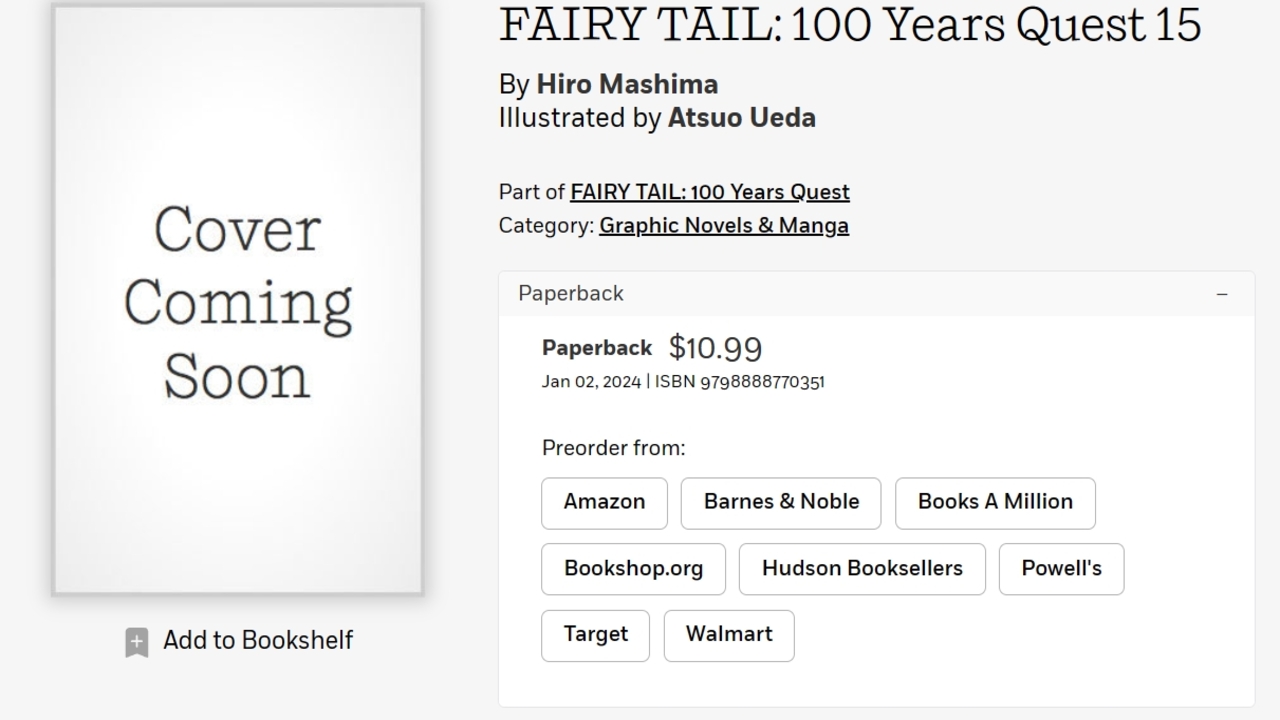
Task: Collapse the Paperback section with minus icon
Action: (1221, 294)
